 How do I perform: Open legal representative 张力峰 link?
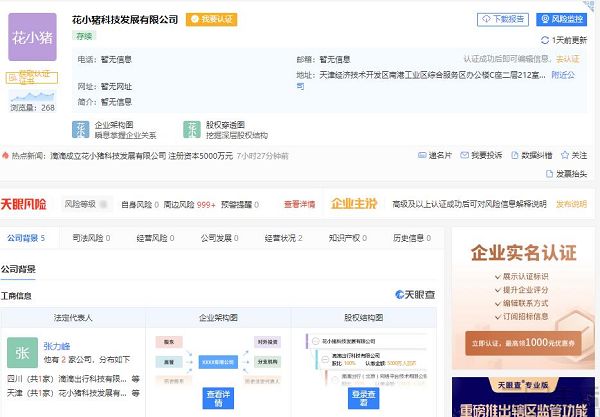(57, 346)
